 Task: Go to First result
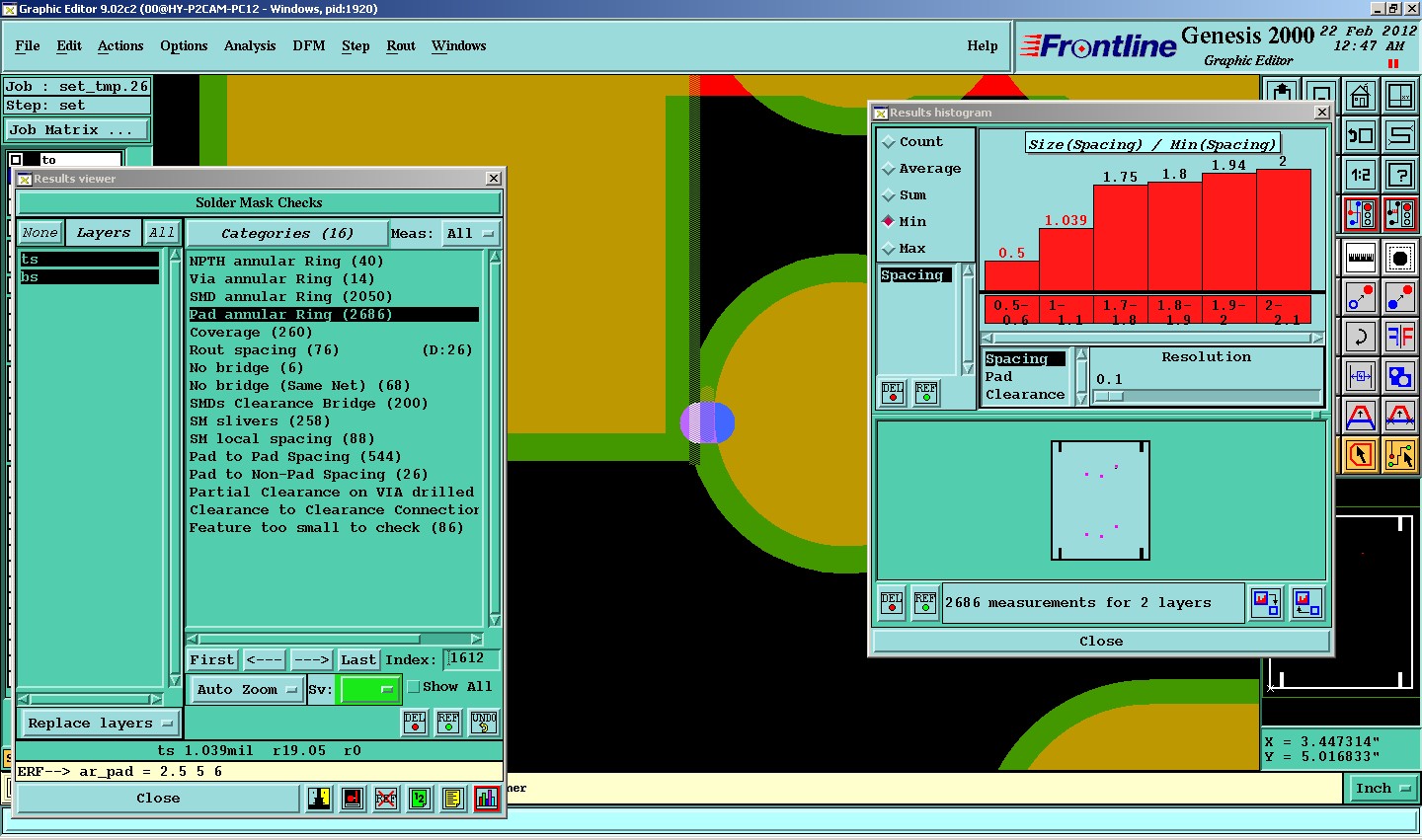tap(212, 659)
